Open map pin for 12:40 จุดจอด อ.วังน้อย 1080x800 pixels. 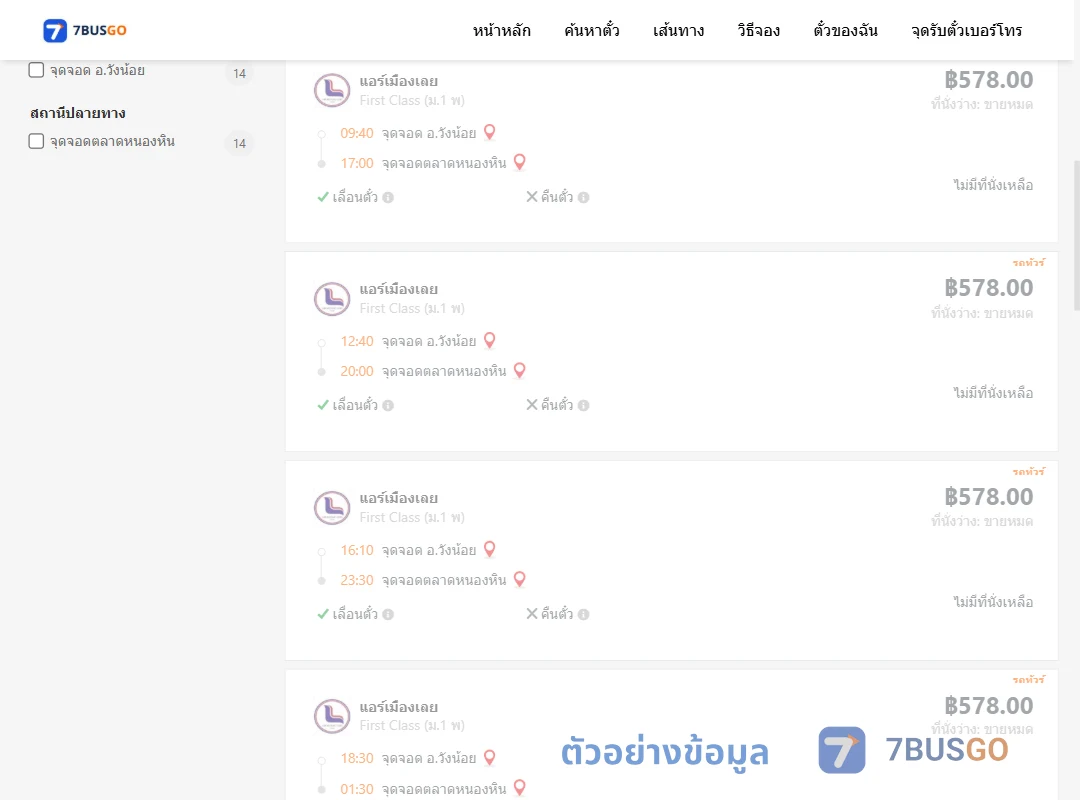click(490, 340)
